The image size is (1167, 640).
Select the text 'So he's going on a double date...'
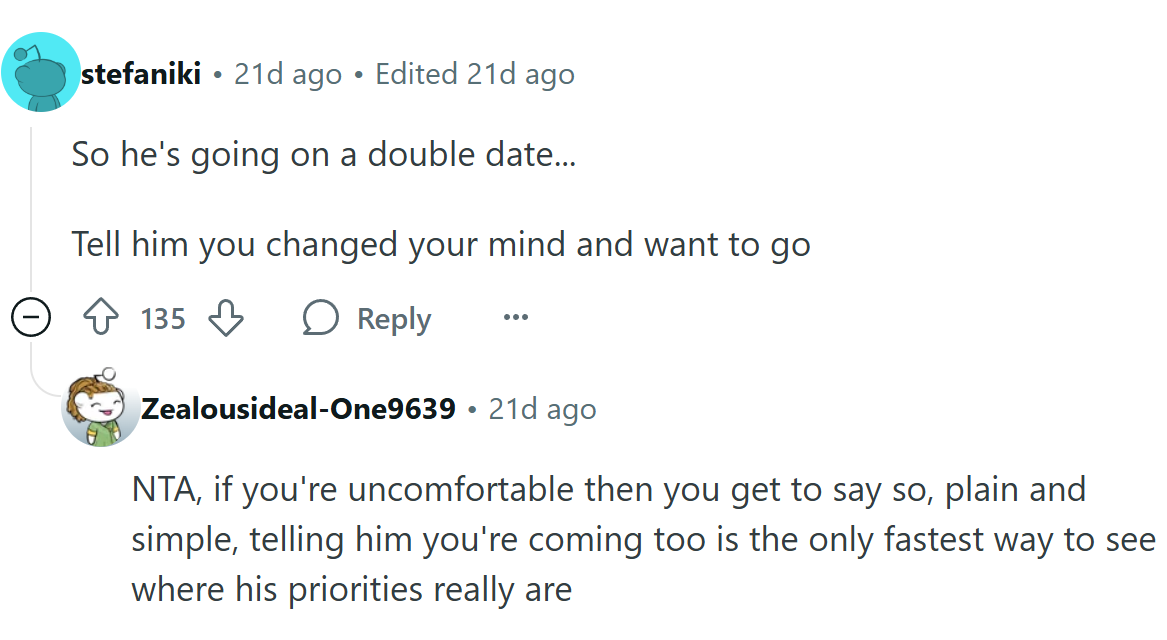coord(322,153)
